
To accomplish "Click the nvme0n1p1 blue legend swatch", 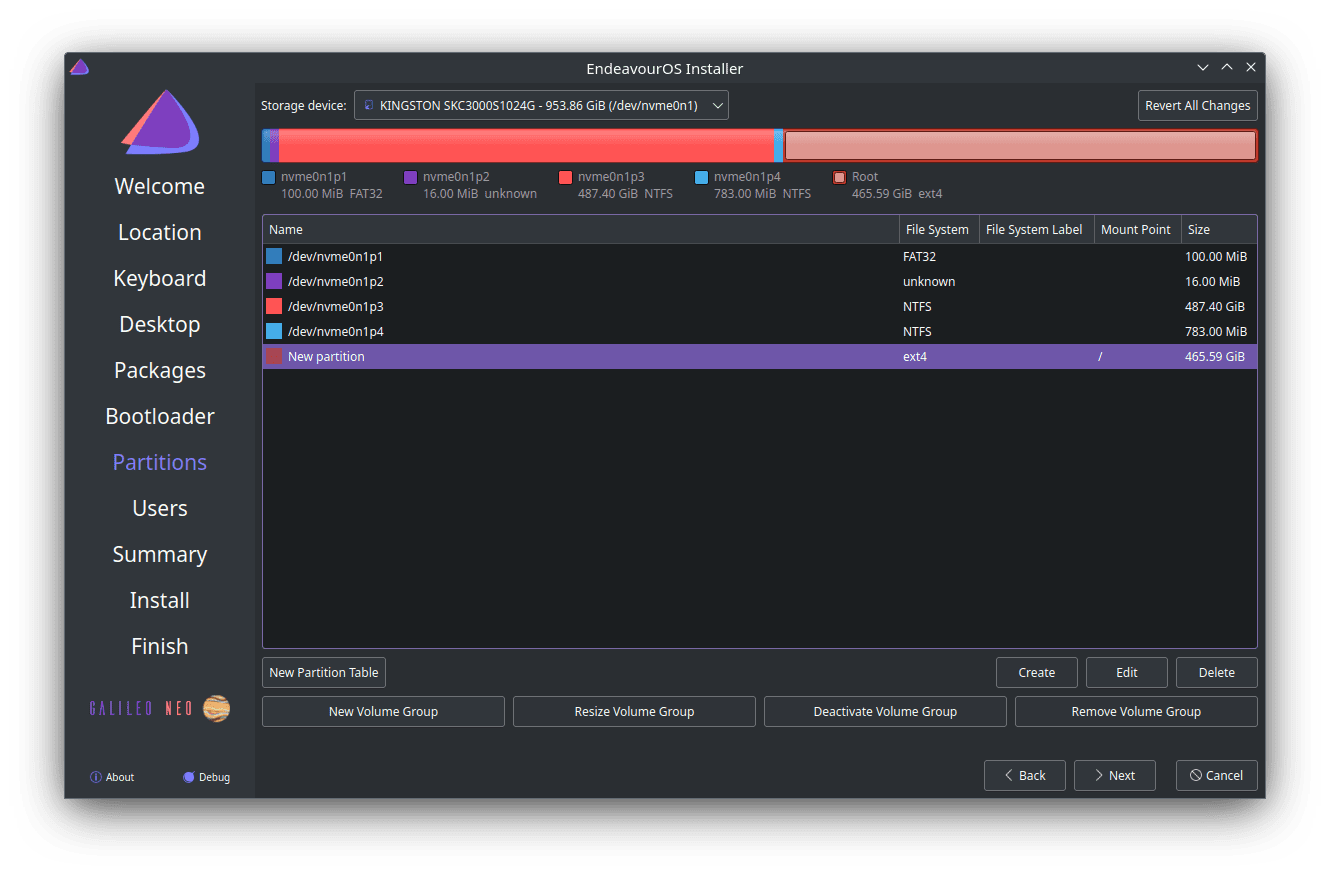I will coord(268,177).
